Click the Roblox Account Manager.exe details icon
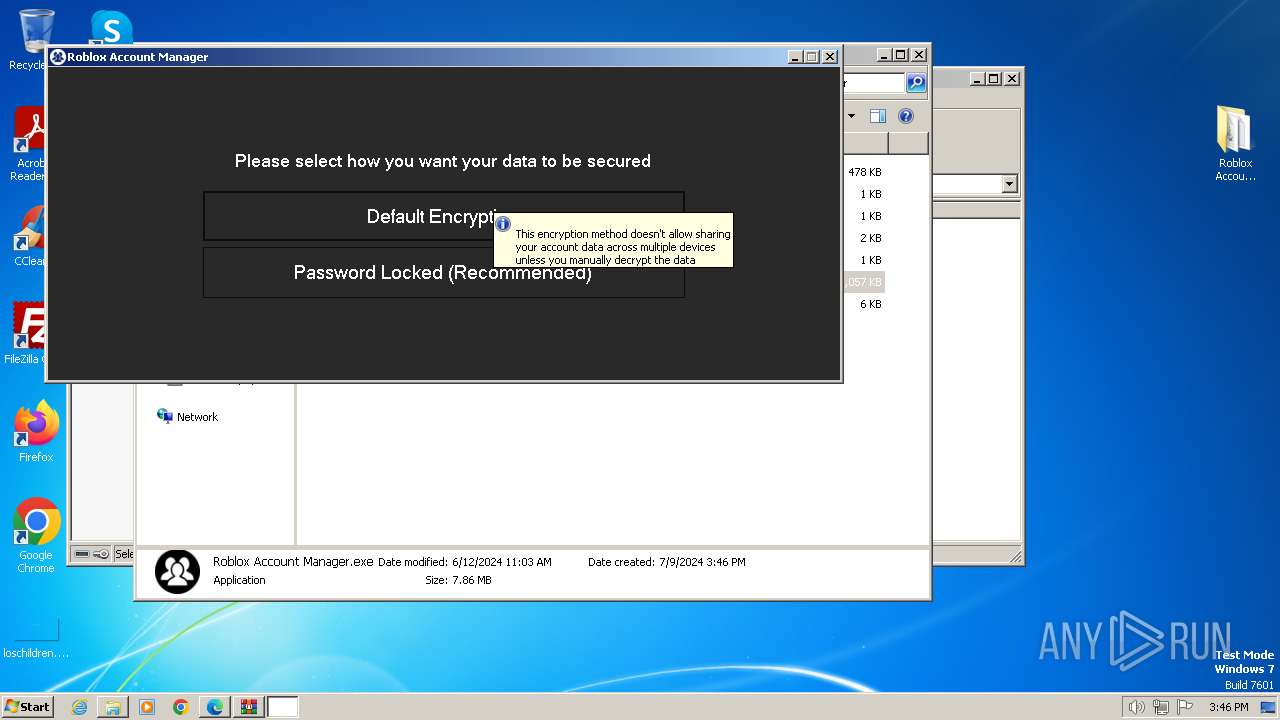The width and height of the screenshot is (1280, 720). pyautogui.click(x=177, y=572)
